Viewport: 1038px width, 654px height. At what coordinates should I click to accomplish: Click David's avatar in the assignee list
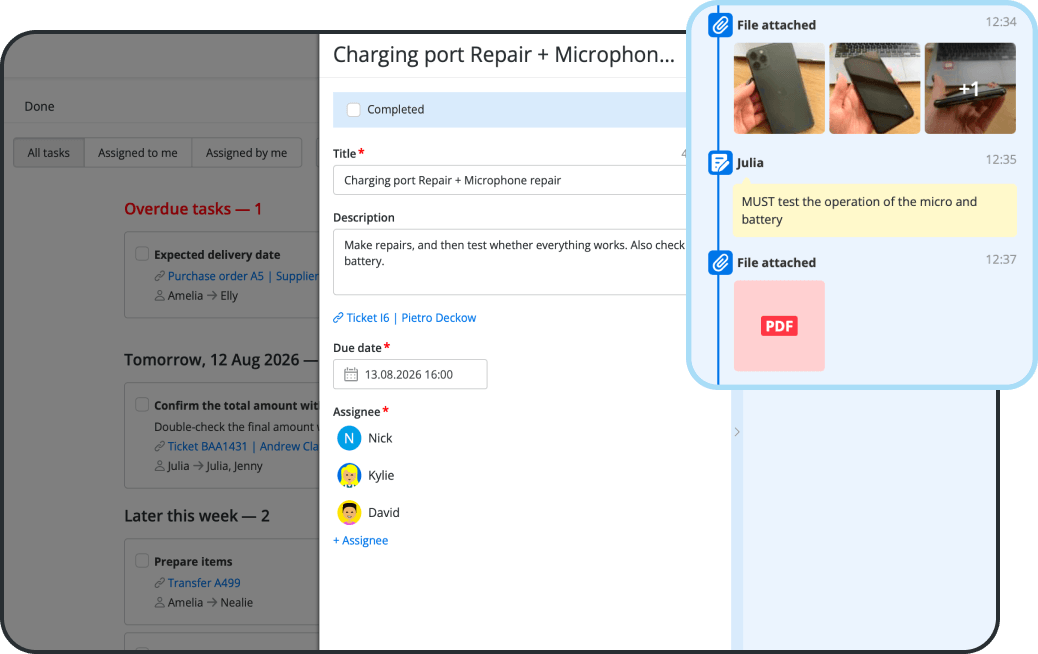(349, 512)
